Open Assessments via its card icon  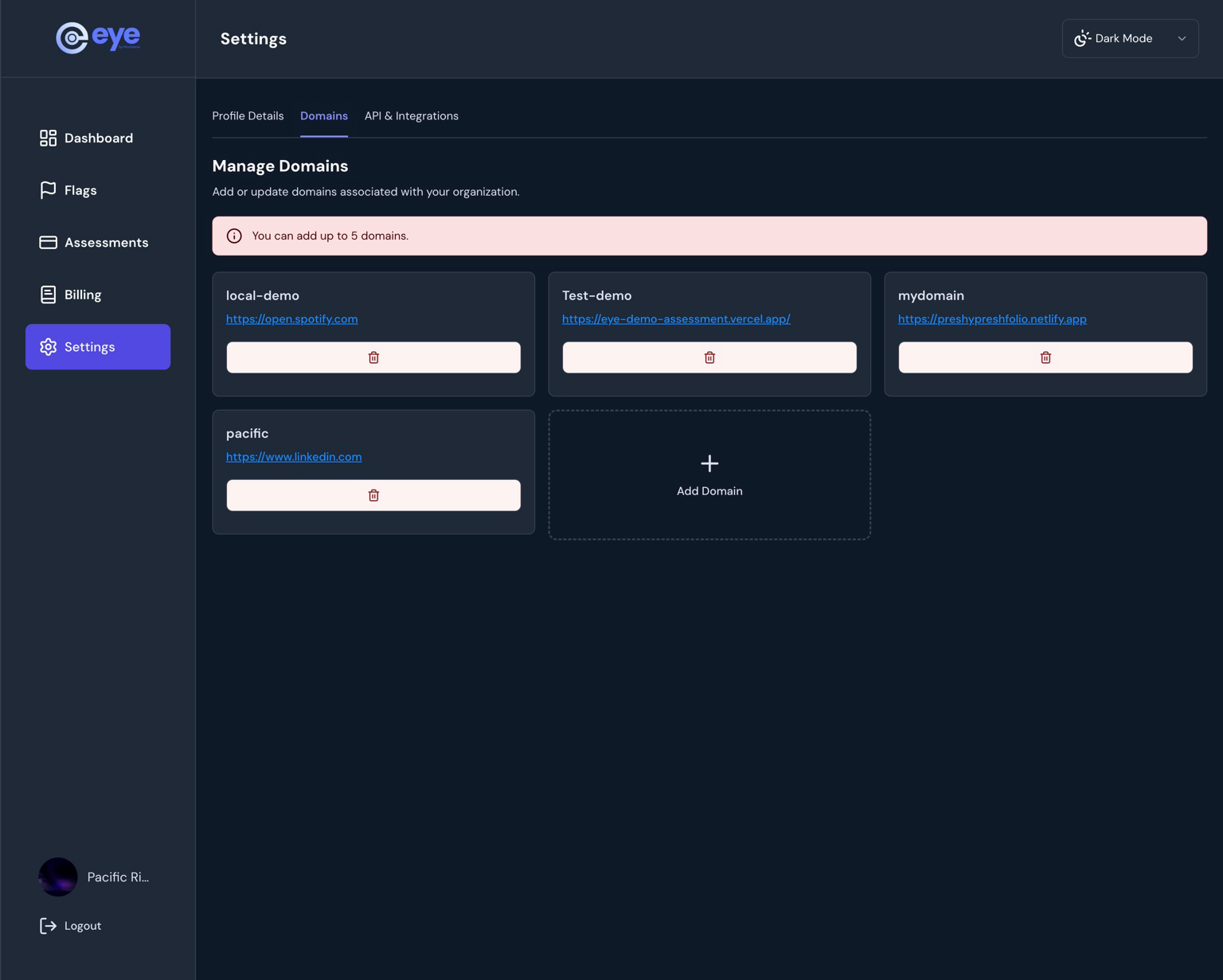coord(48,242)
